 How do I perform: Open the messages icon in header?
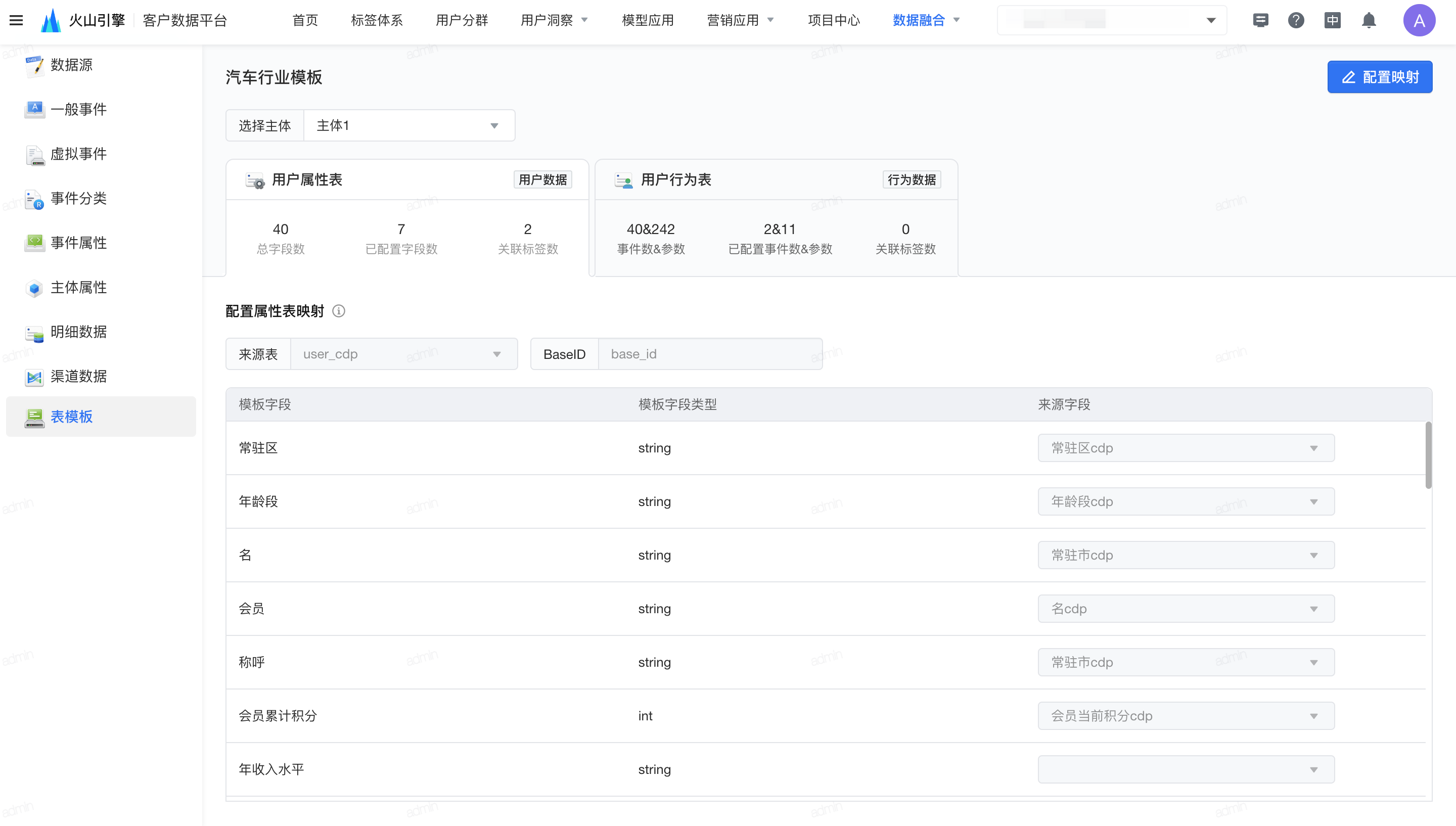(1260, 20)
